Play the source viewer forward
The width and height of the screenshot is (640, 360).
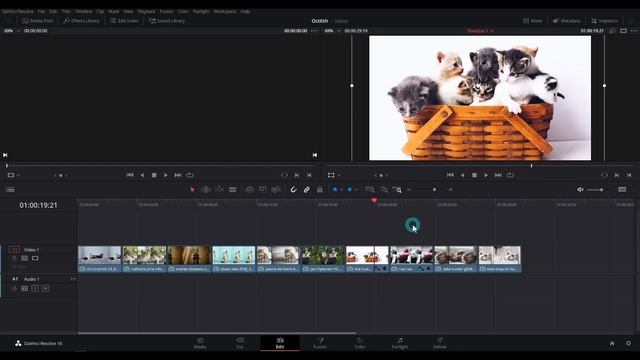coord(166,175)
